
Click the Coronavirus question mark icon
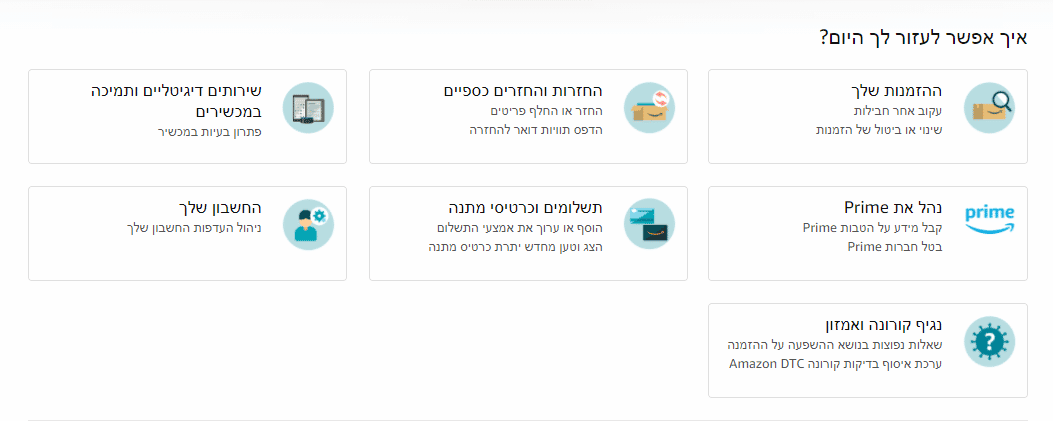point(989,342)
